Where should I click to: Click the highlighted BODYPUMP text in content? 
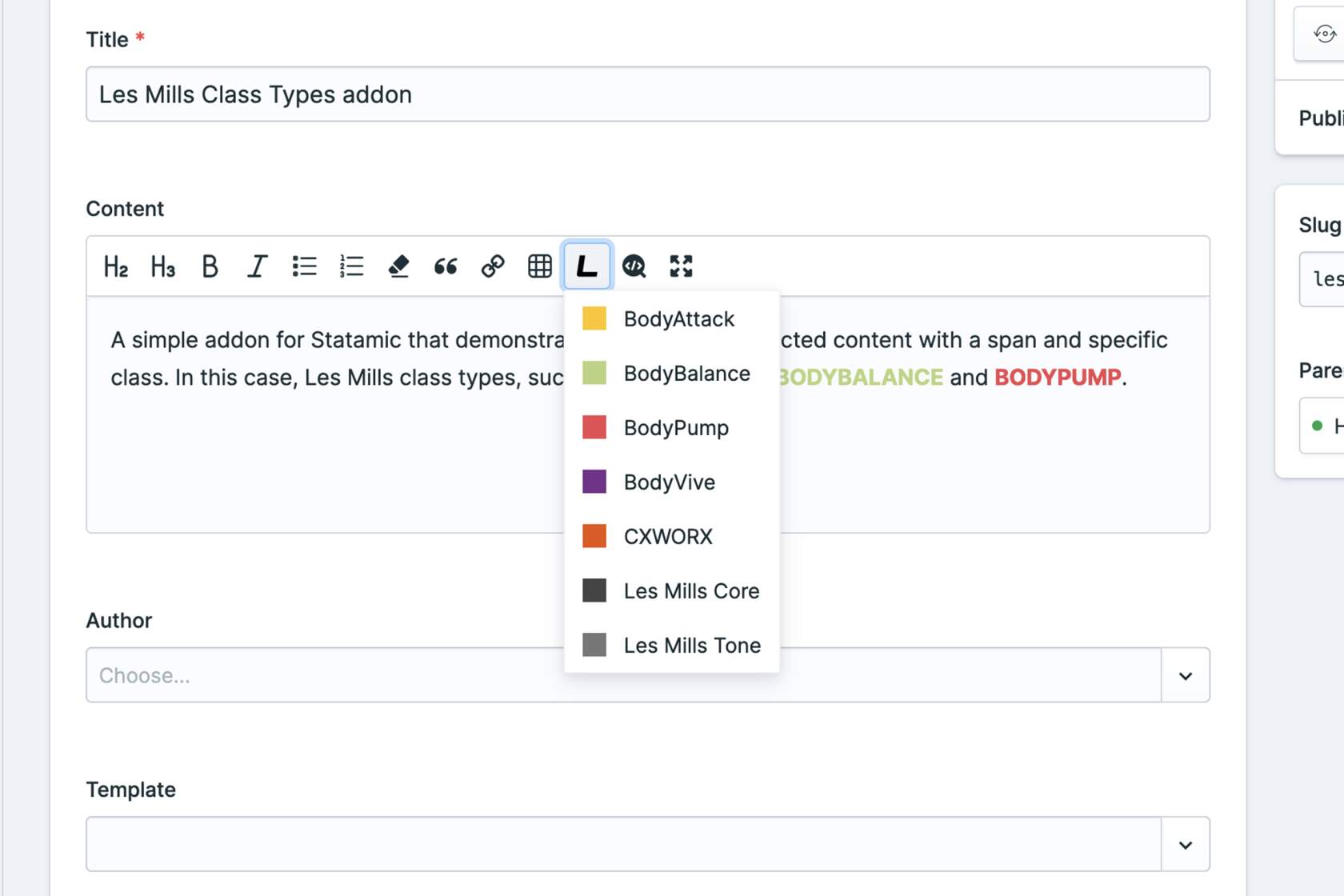coord(1058,378)
